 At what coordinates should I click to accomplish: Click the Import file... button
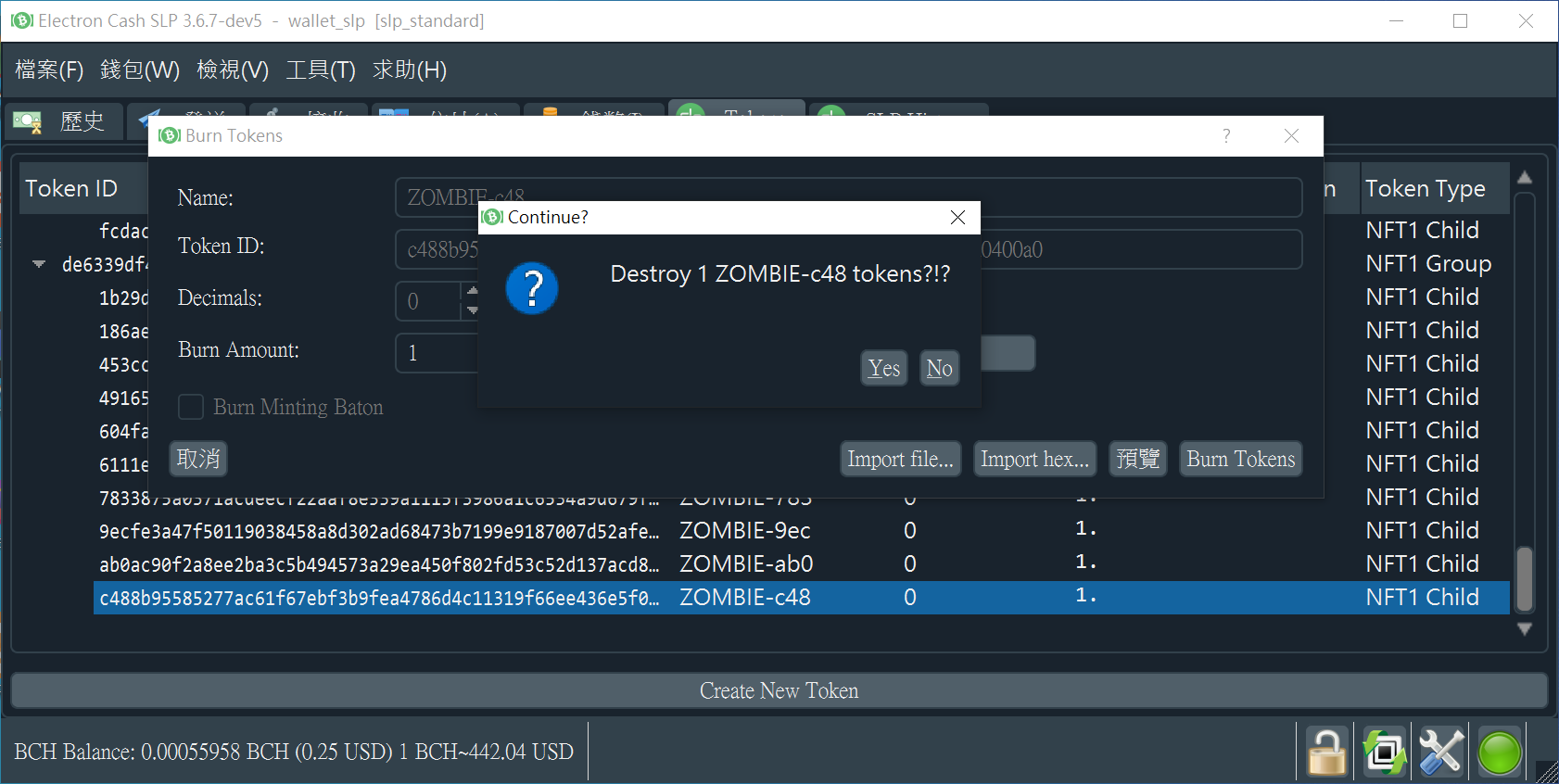coord(900,459)
